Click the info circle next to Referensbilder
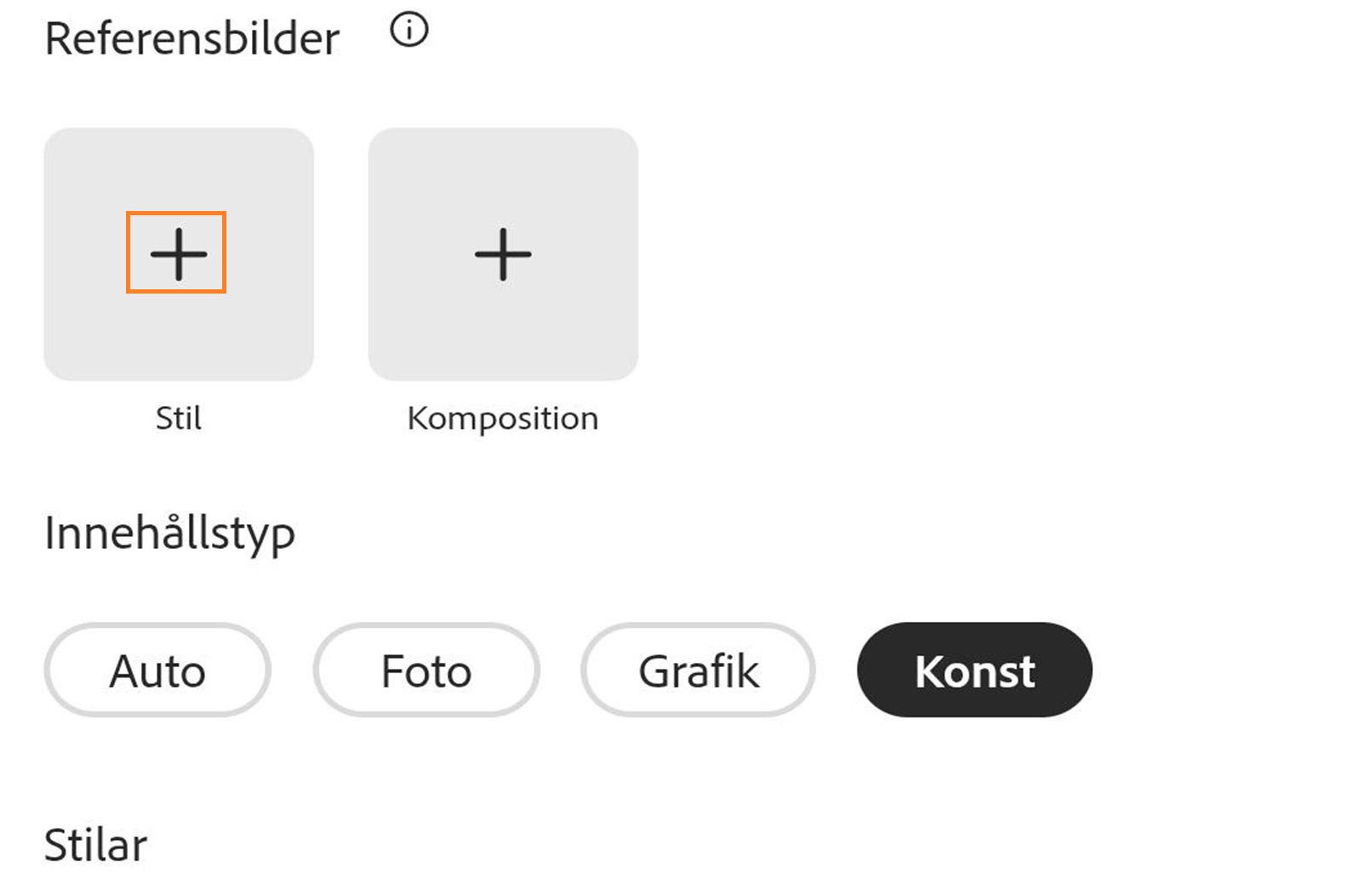1372x879 pixels. point(409,31)
